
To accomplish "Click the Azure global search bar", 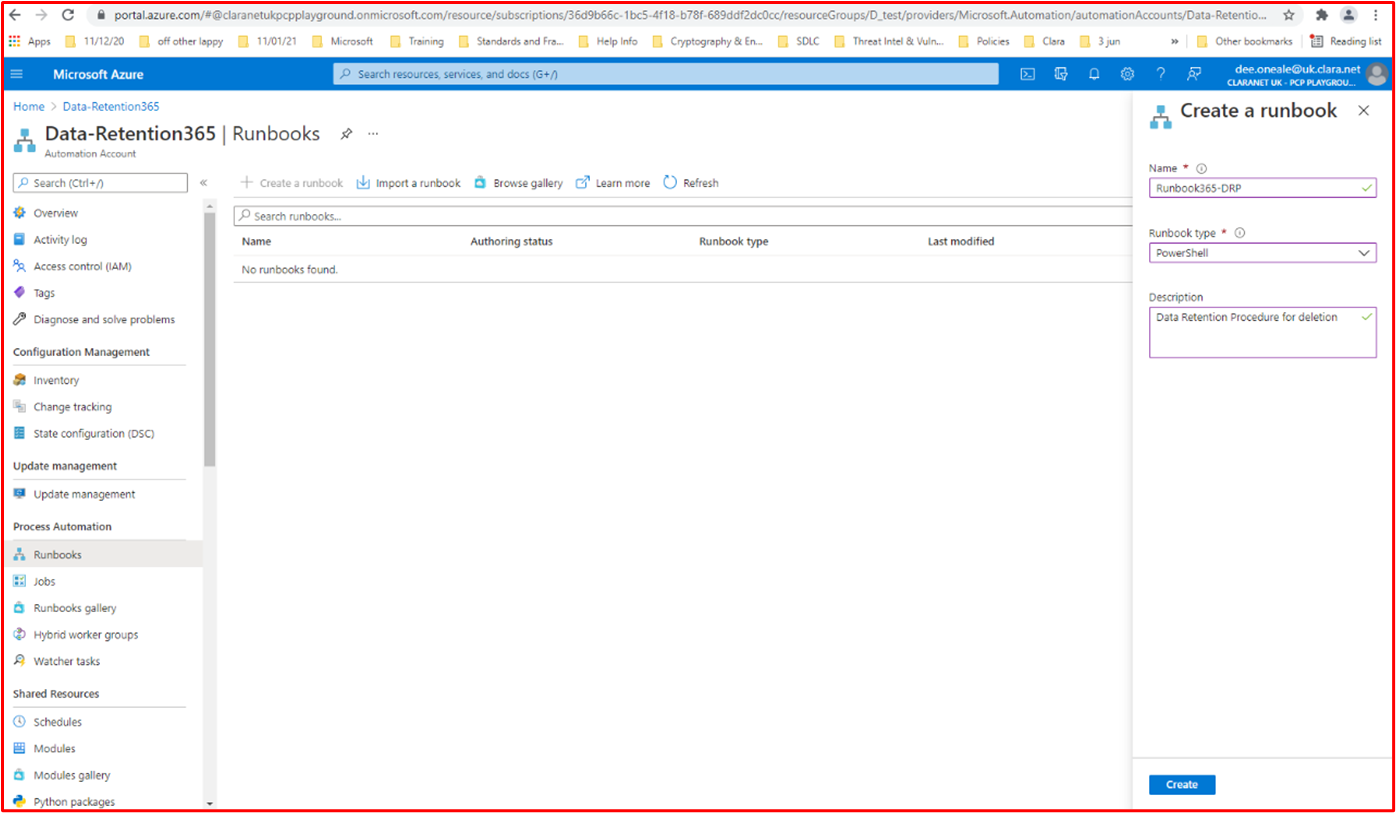I will point(665,74).
